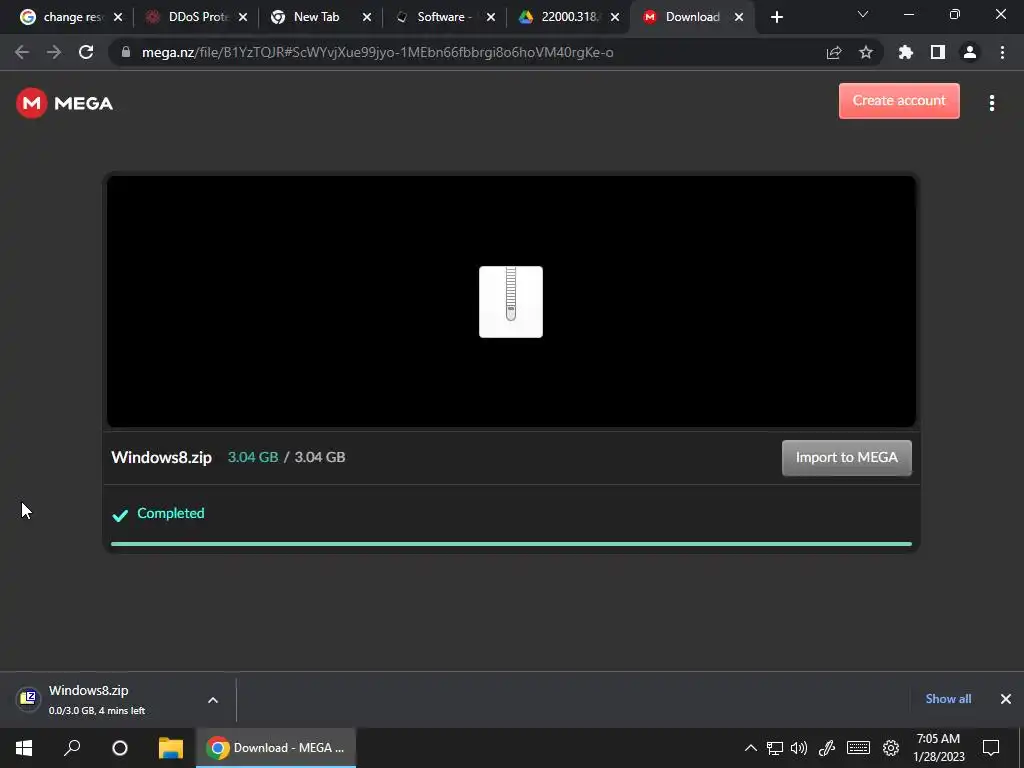Open network status tray icon

(775, 748)
